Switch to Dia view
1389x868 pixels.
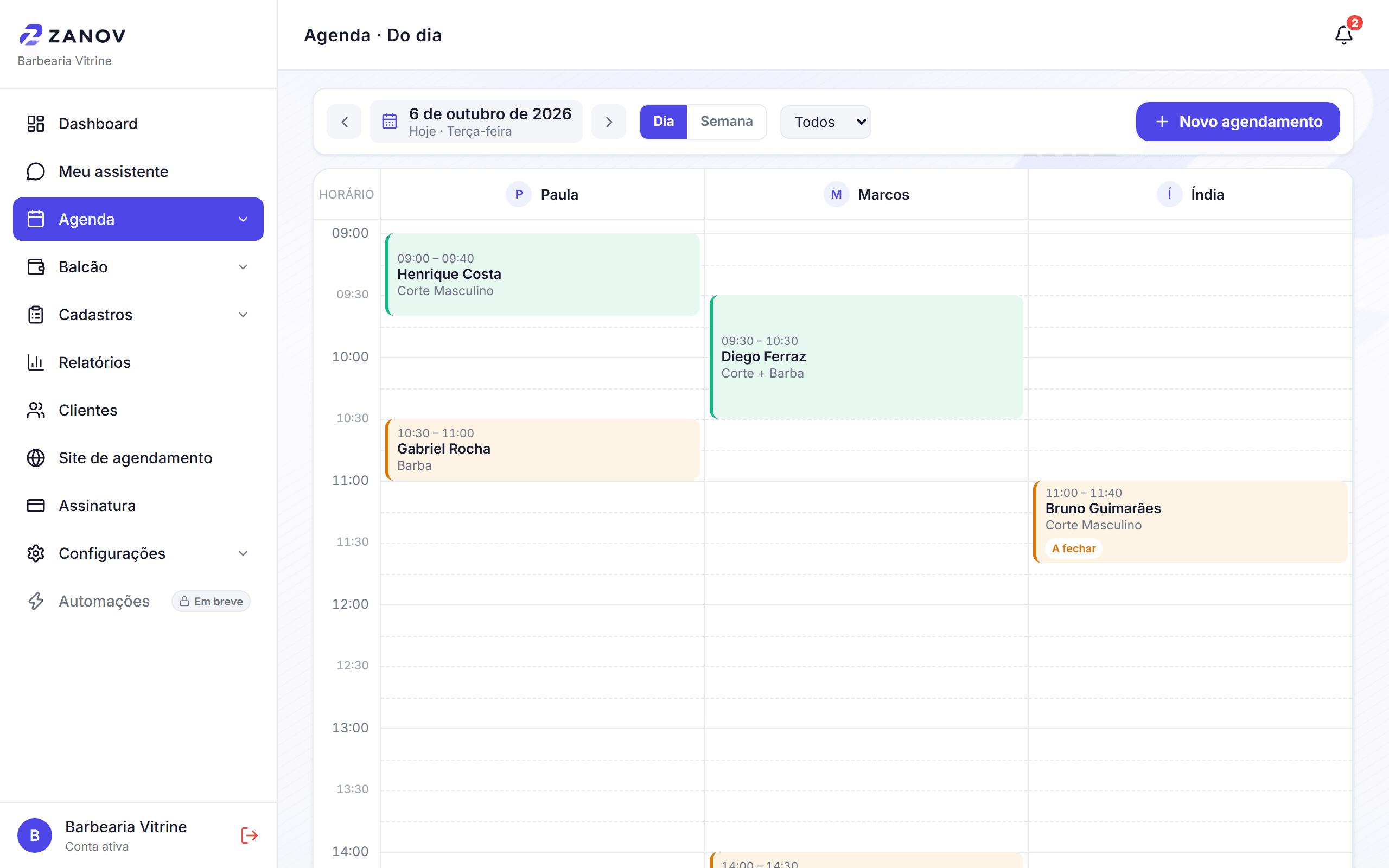click(664, 122)
